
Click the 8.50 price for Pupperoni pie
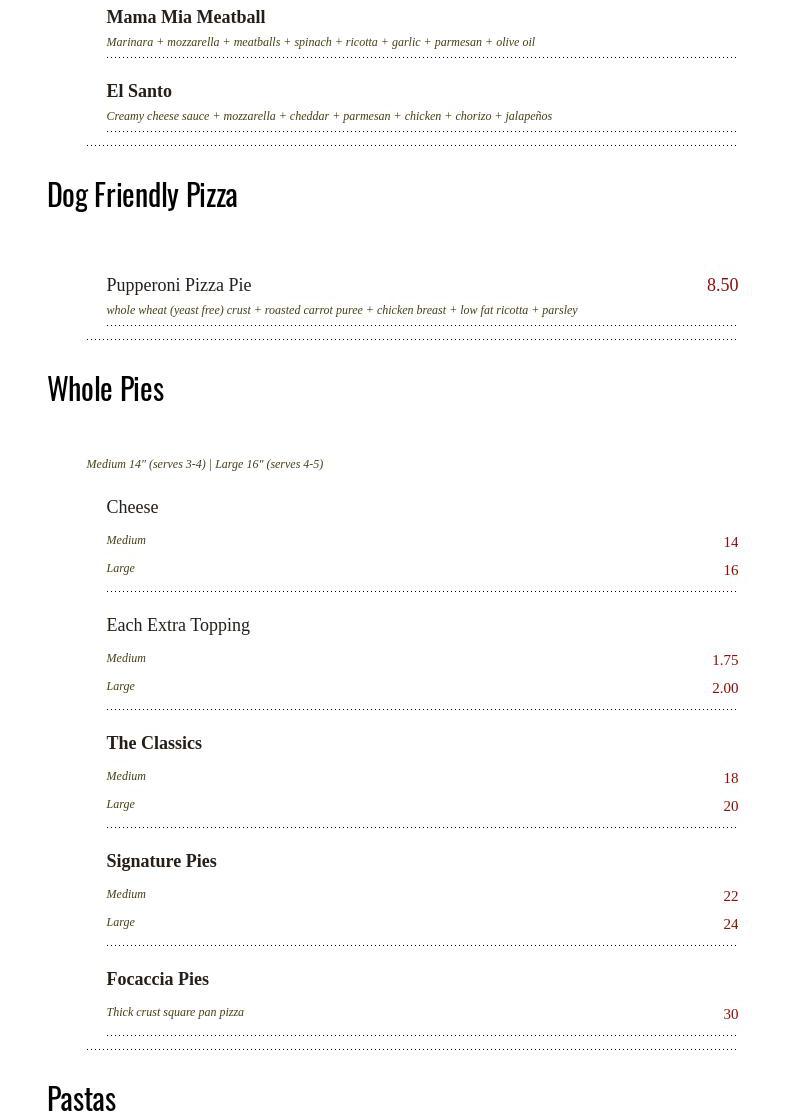click(x=722, y=285)
